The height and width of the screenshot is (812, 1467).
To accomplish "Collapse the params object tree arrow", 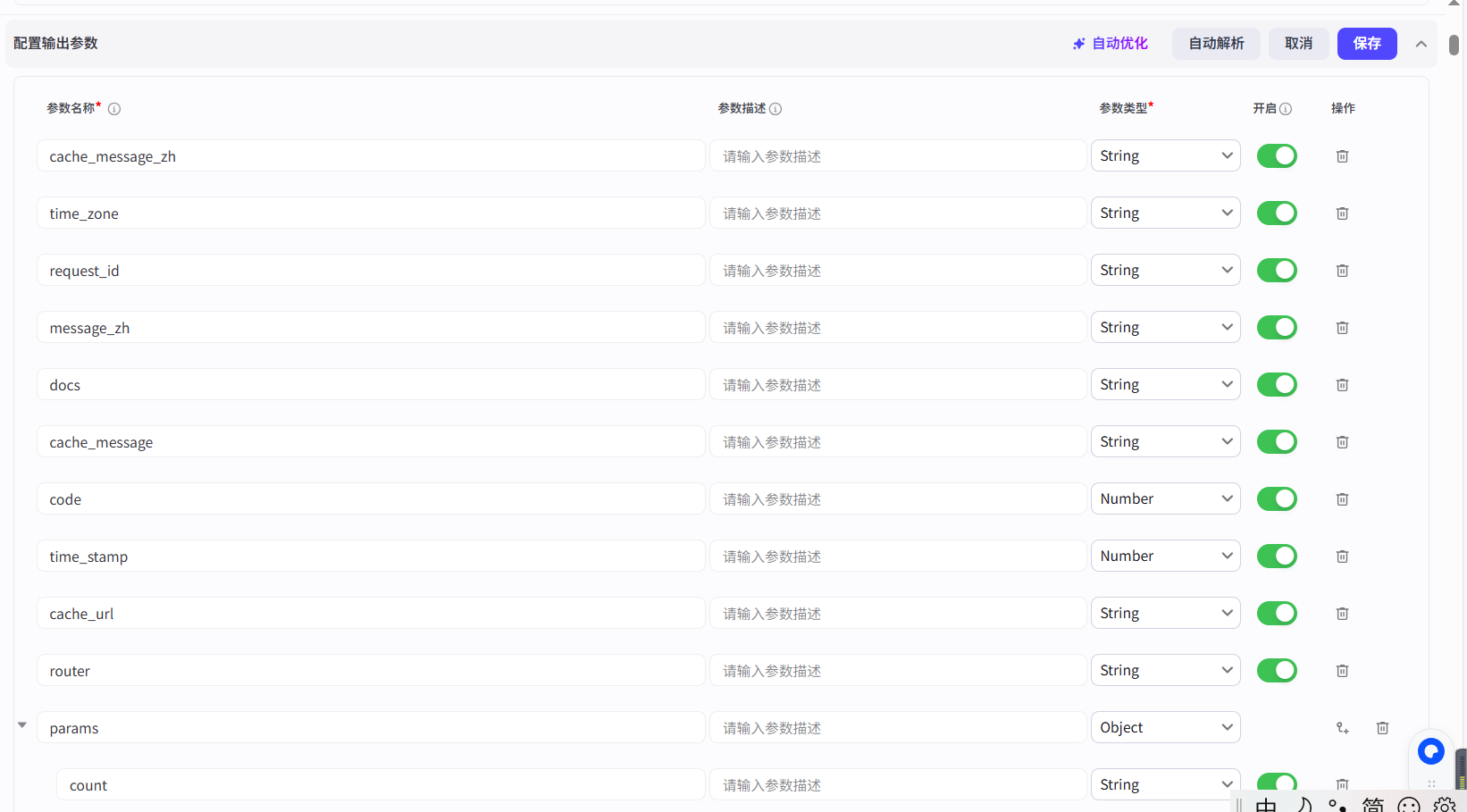I will pos(22,725).
